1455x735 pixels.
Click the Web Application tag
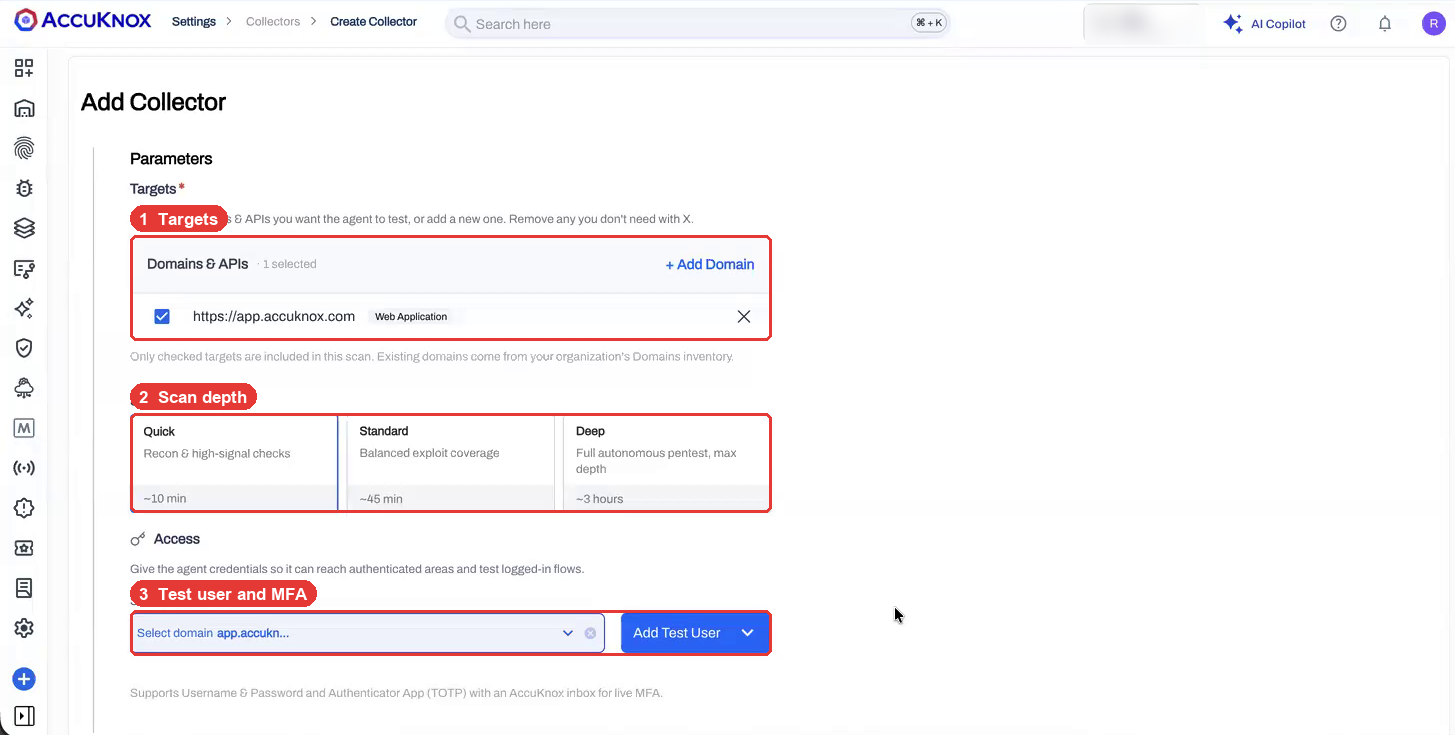coord(411,317)
